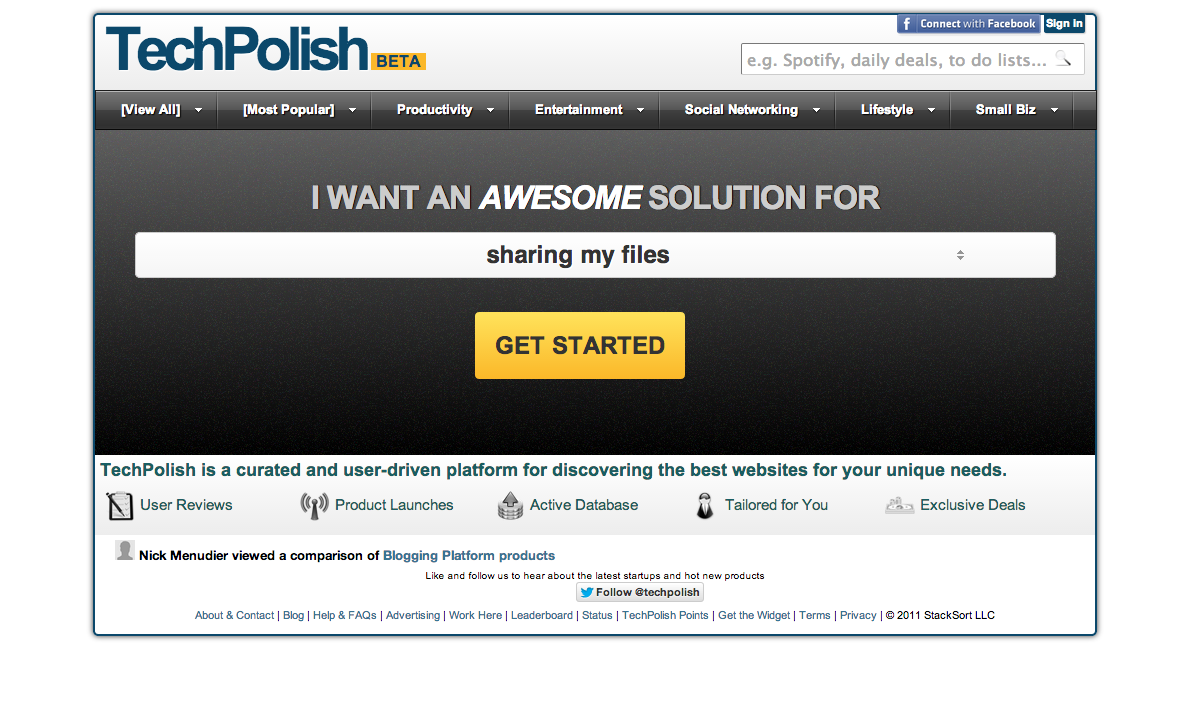Click 'I WANT AN AWESOME SOLUTION FOR' heading
Image resolution: width=1189 pixels, height=708 pixels.
(595, 198)
